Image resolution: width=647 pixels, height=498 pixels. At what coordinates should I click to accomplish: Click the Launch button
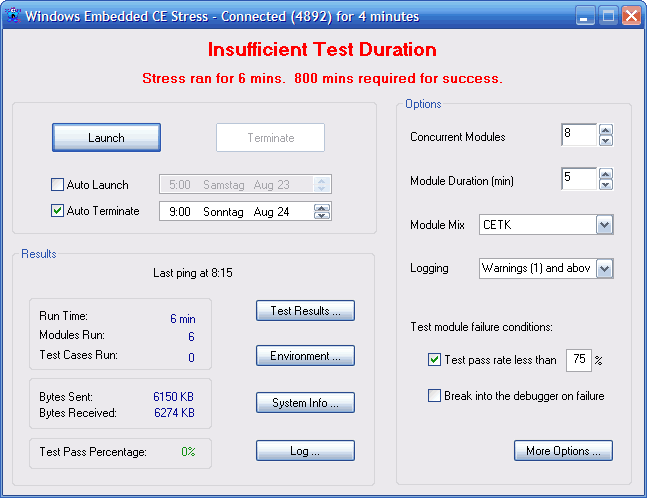point(106,137)
